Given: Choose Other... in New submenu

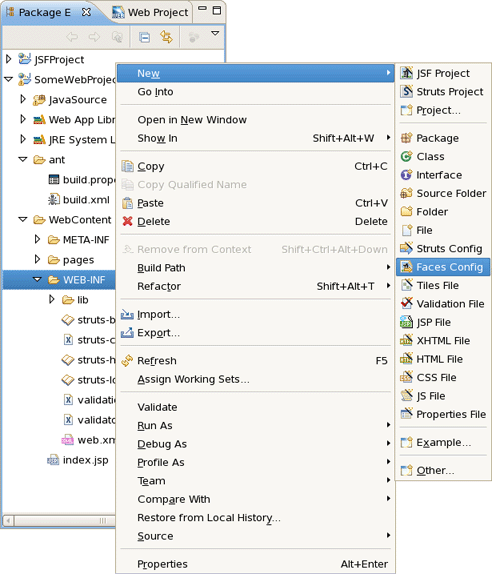Looking at the screenshot, I should (443, 470).
